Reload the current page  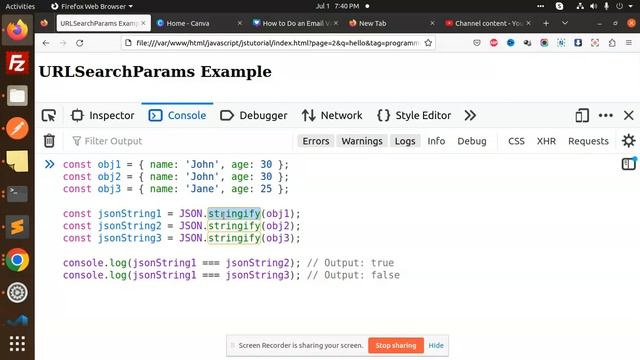pos(80,43)
